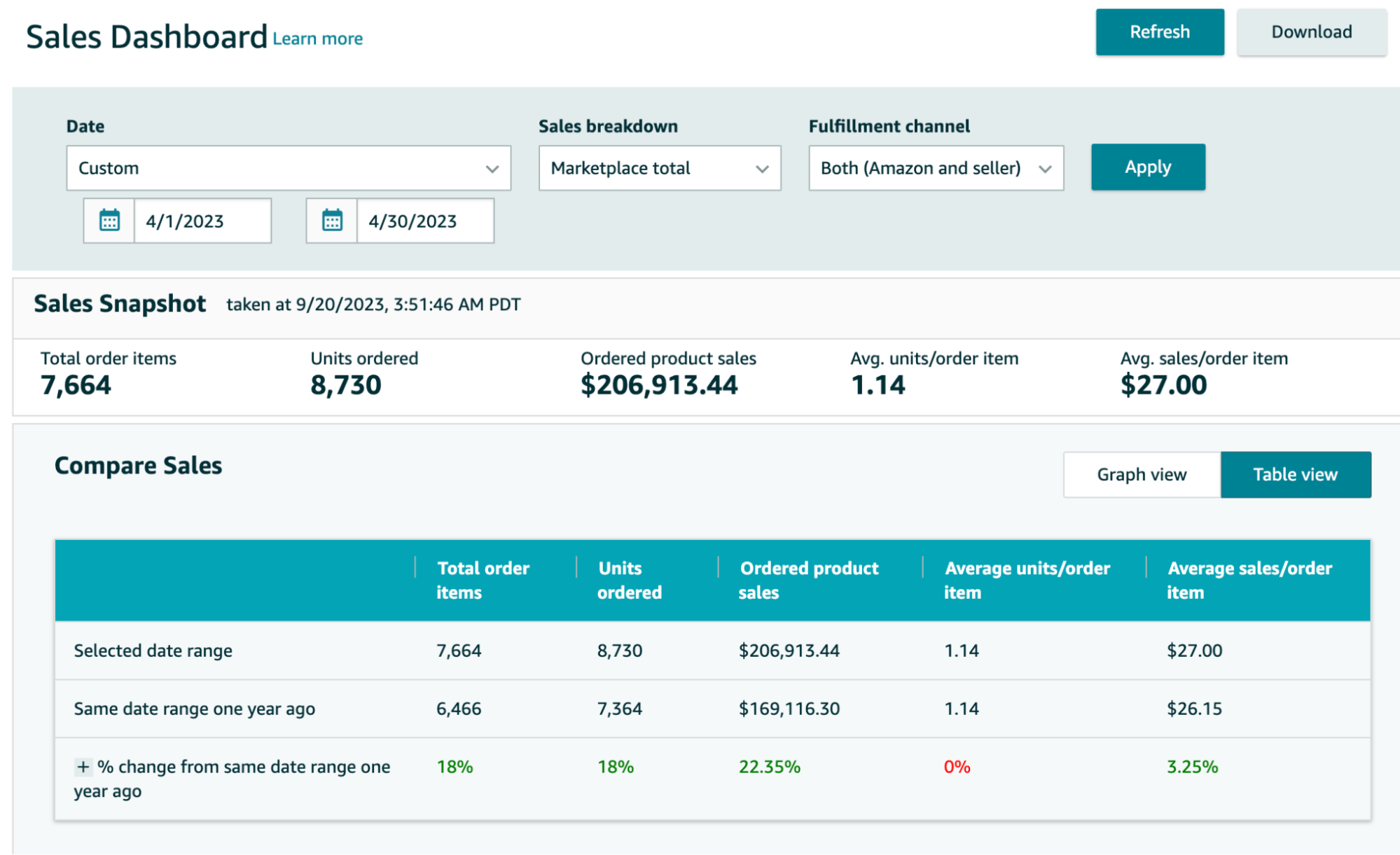Switch to Graph view
This screenshot has height=855, width=1400.
pyautogui.click(x=1142, y=475)
